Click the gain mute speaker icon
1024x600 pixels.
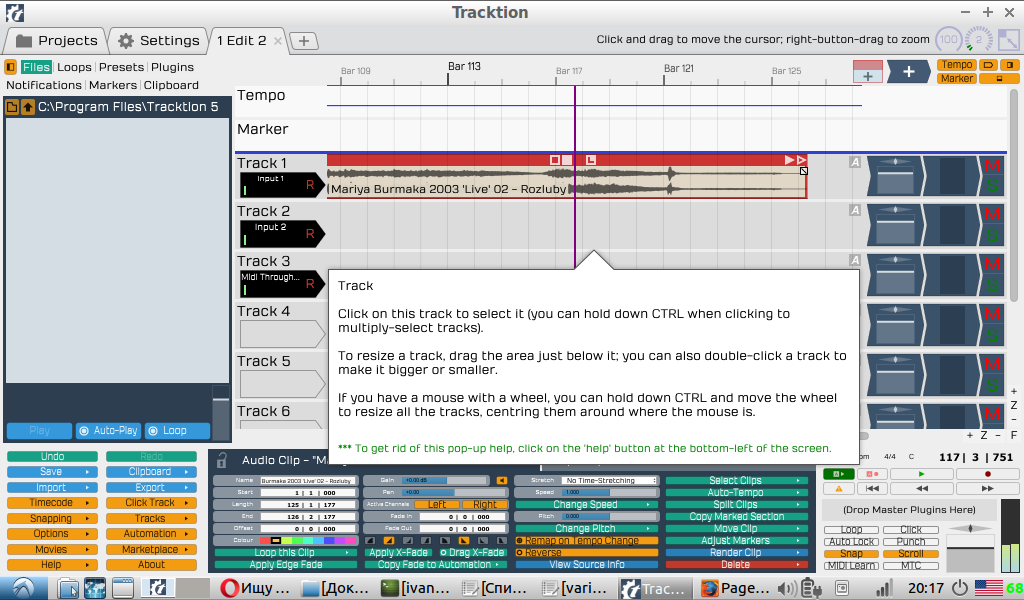pyautogui.click(x=502, y=481)
